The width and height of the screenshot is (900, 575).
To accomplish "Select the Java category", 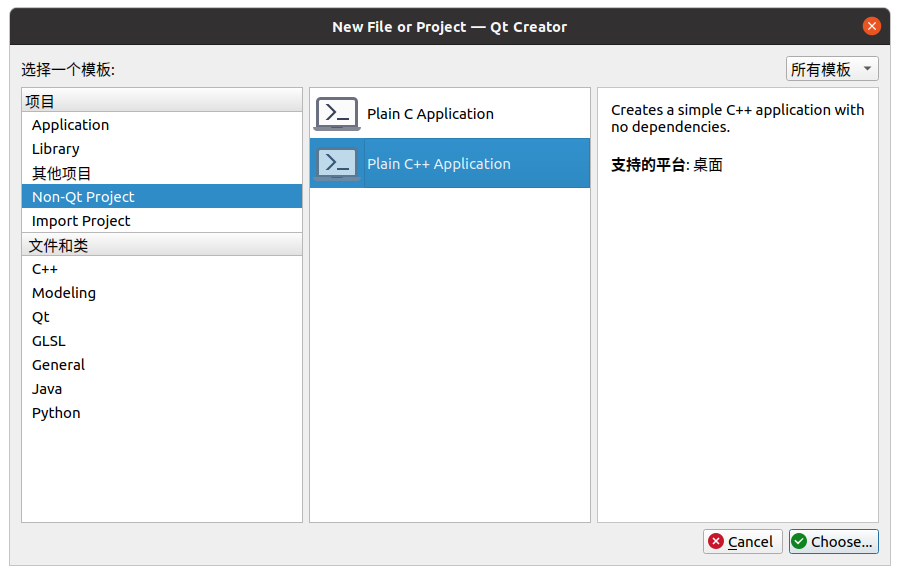I will [162, 389].
